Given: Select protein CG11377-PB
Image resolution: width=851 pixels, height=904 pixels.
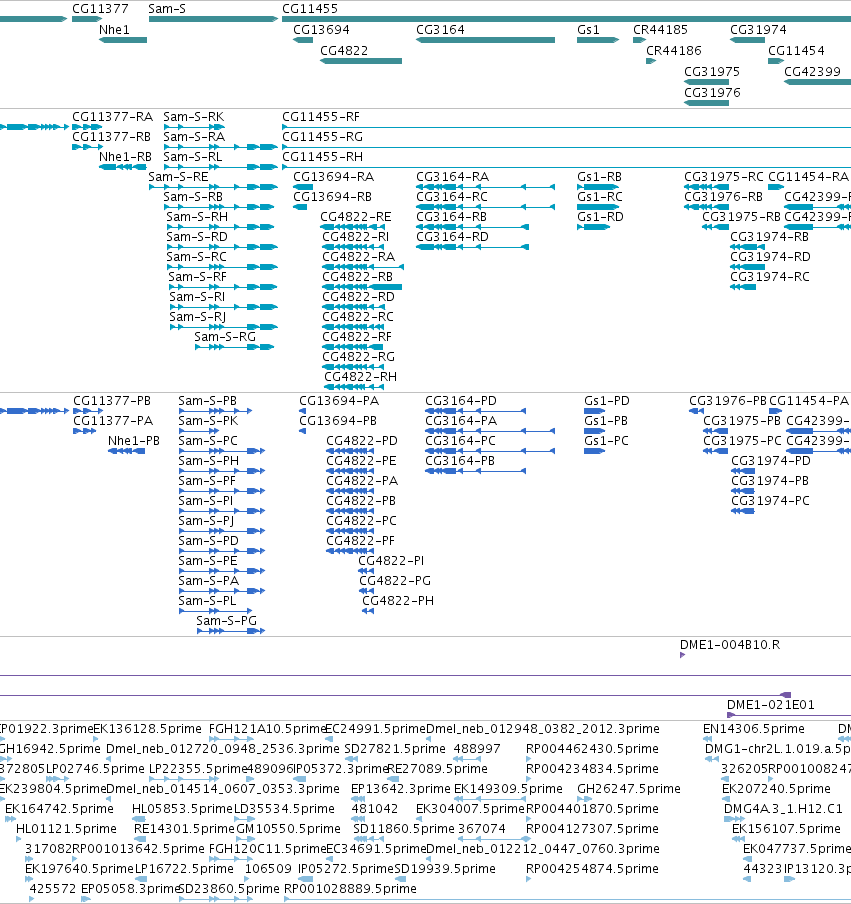Looking at the screenshot, I should pyautogui.click(x=112, y=401).
